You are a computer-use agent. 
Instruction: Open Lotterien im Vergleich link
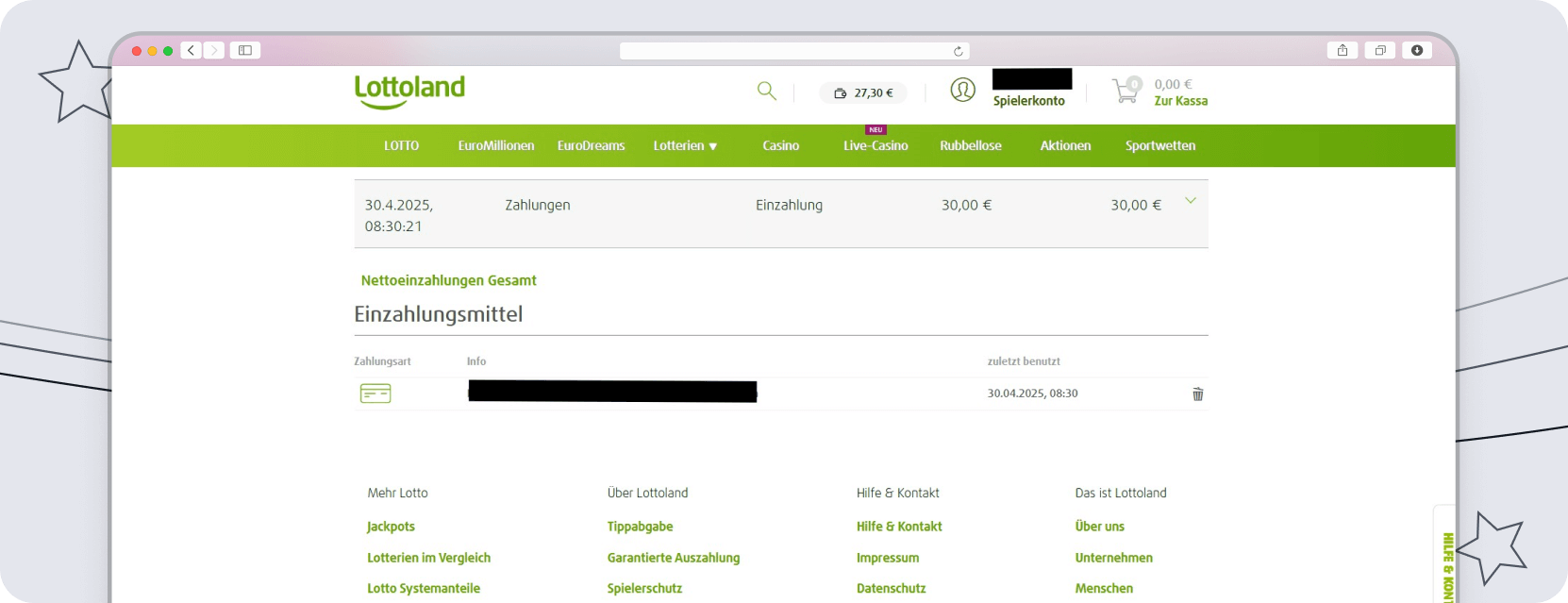coord(428,558)
